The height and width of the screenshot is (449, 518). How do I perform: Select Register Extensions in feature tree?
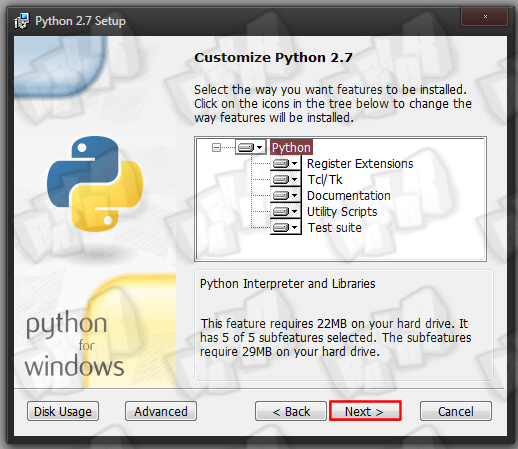360,164
